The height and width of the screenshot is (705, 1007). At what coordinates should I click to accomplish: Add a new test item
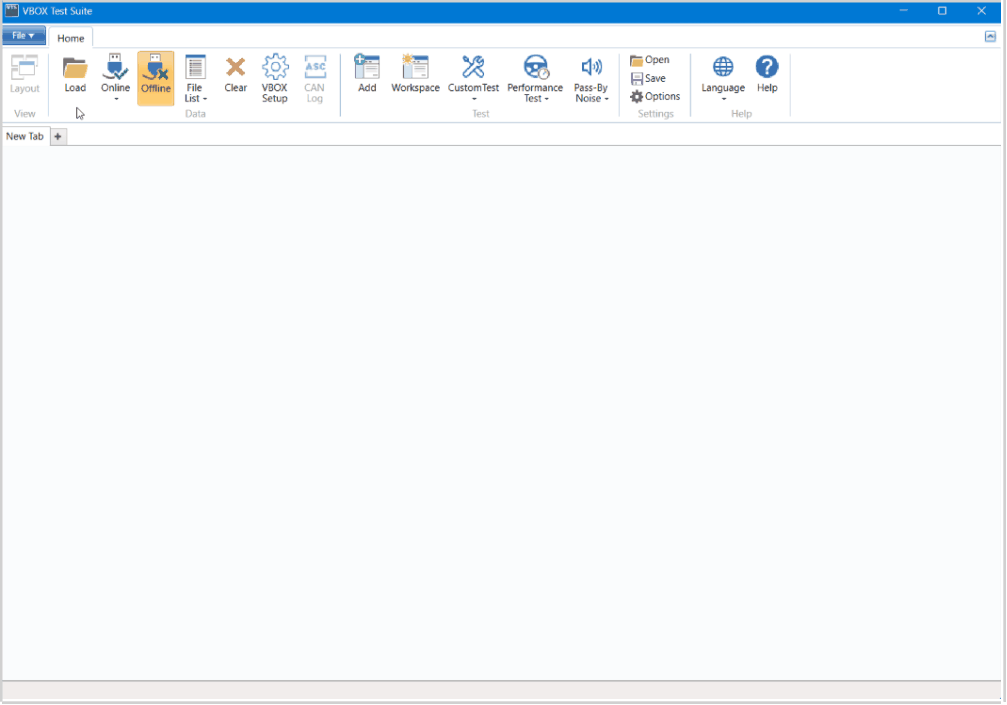click(367, 69)
